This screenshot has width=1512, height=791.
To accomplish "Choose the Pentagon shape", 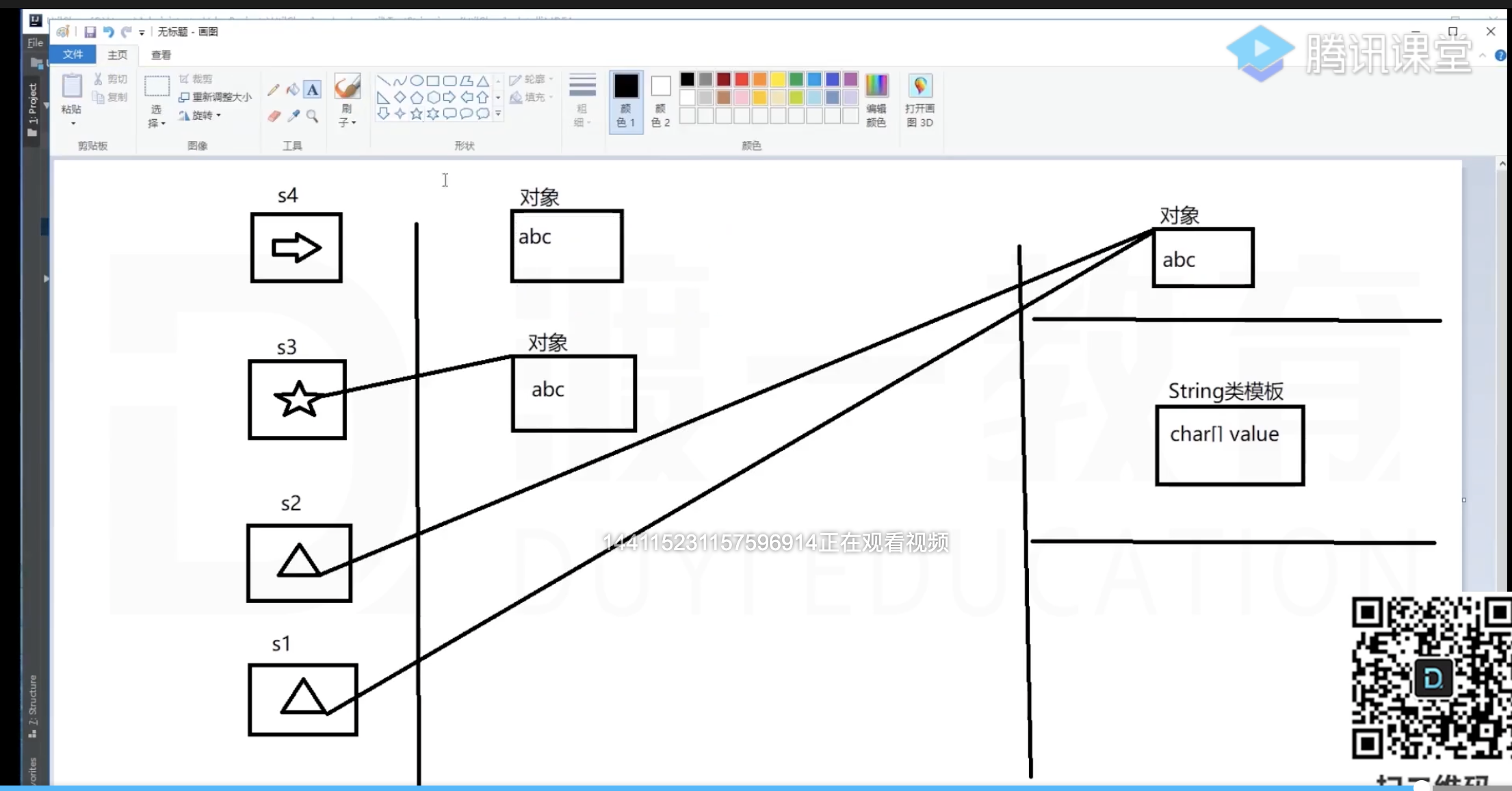I will (x=416, y=97).
